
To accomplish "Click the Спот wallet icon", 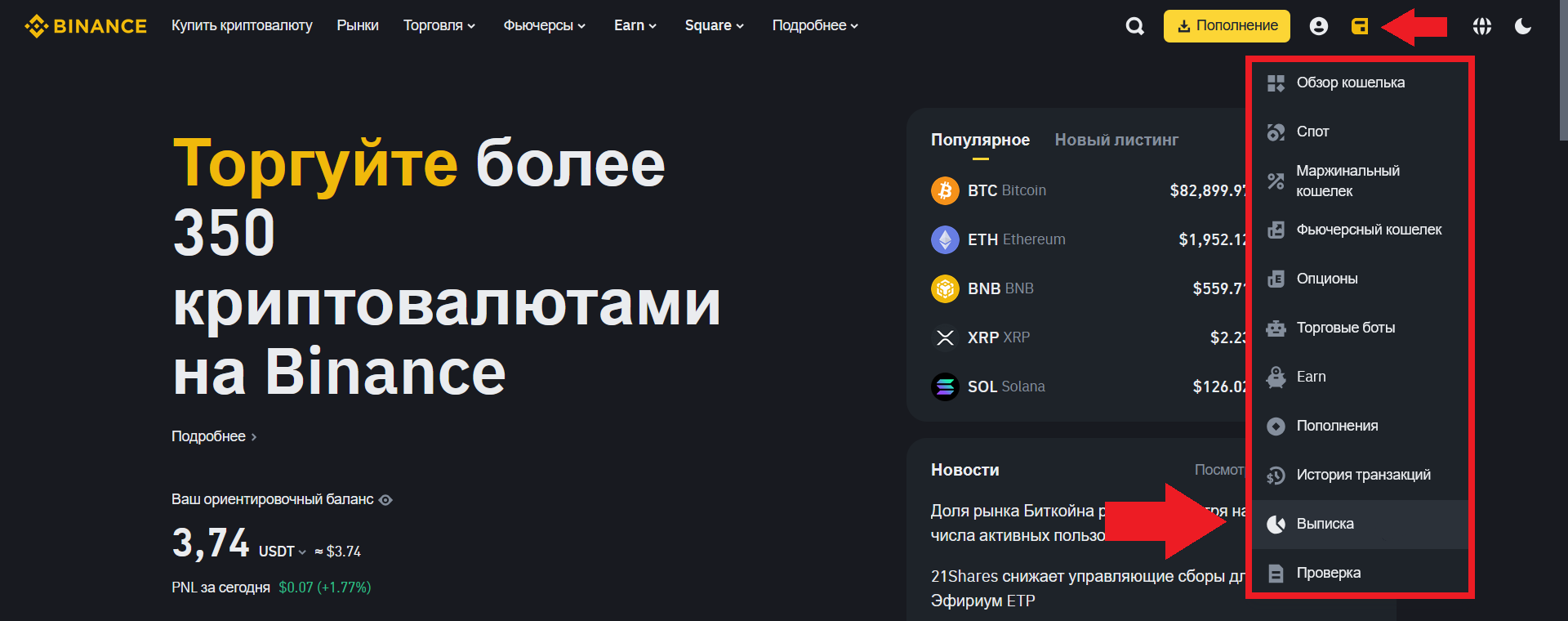I will click(x=1276, y=132).
